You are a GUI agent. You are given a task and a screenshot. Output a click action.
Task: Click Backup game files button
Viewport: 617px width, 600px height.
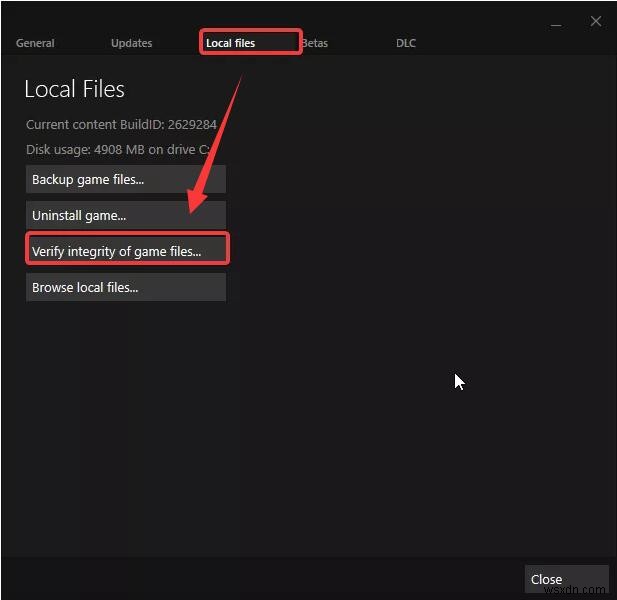tap(126, 179)
